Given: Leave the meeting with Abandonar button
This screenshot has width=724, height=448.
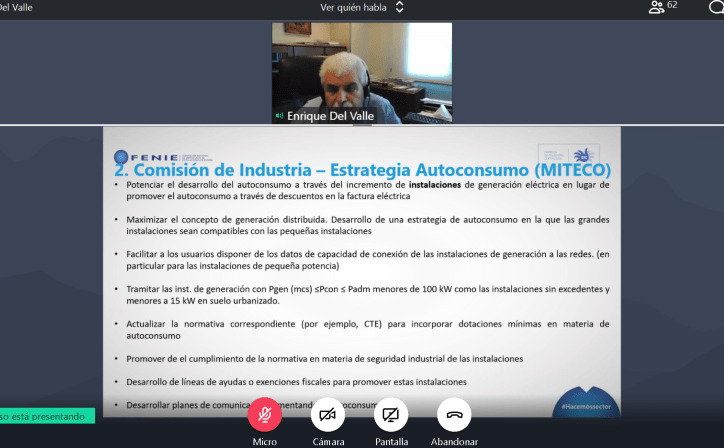Looking at the screenshot, I should click(454, 414).
